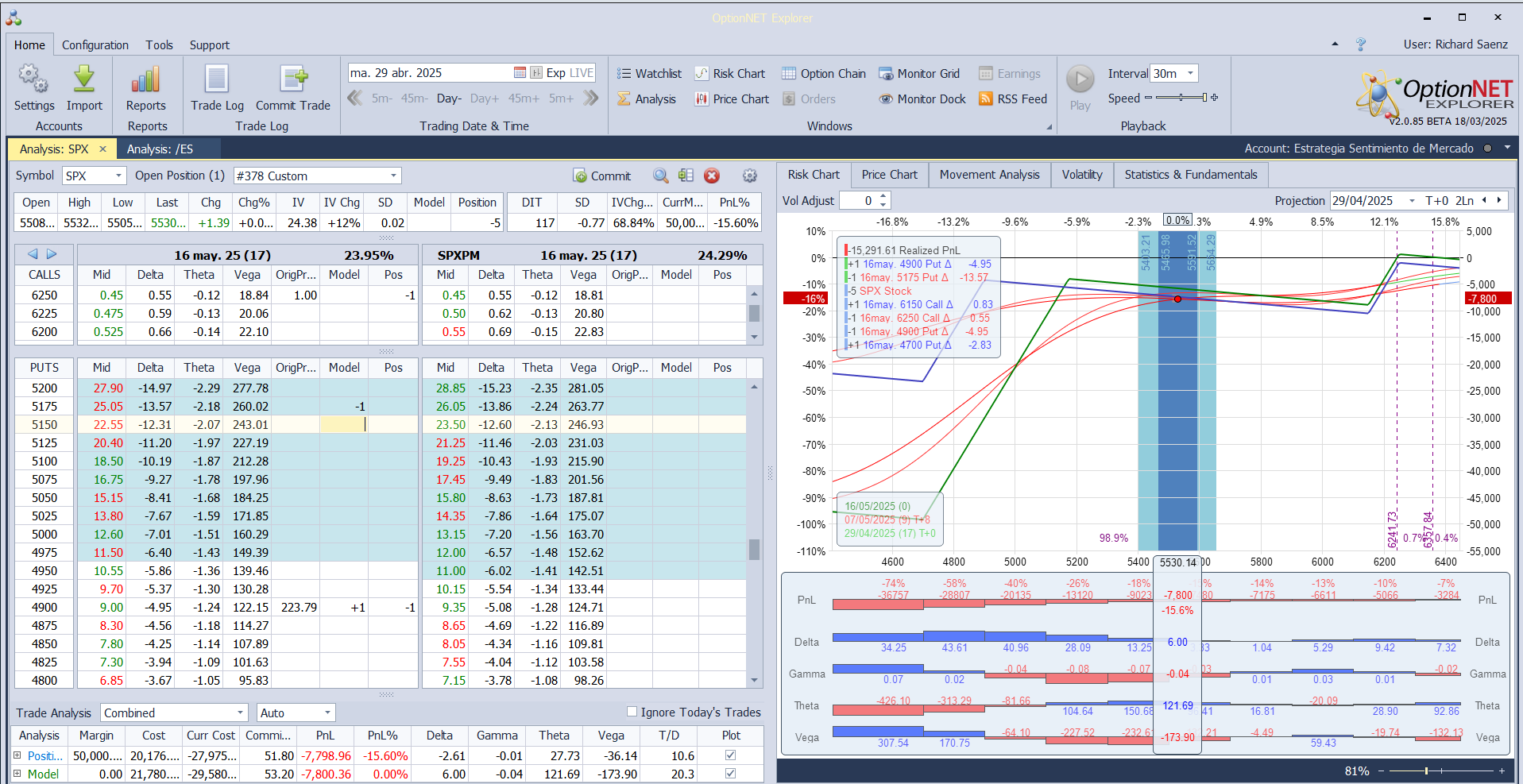Open the Projection date dropdown
This screenshot has width=1523, height=784.
1412,201
